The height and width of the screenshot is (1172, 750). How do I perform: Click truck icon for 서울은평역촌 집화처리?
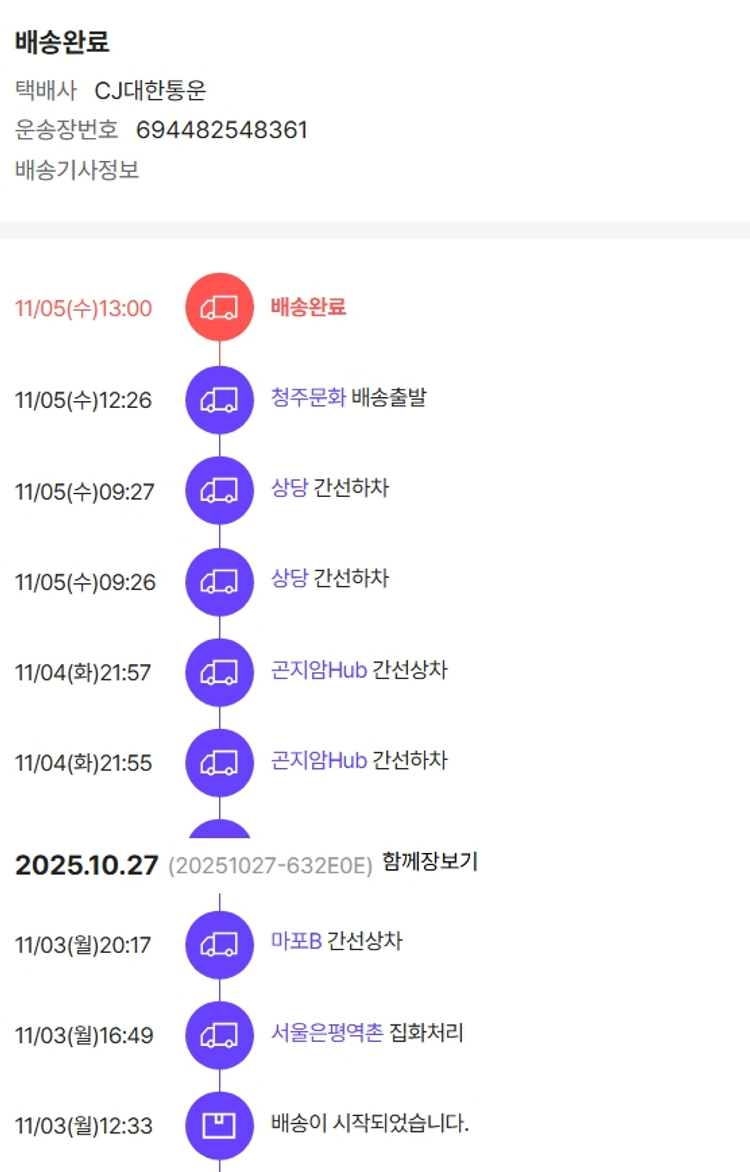coord(219,1035)
